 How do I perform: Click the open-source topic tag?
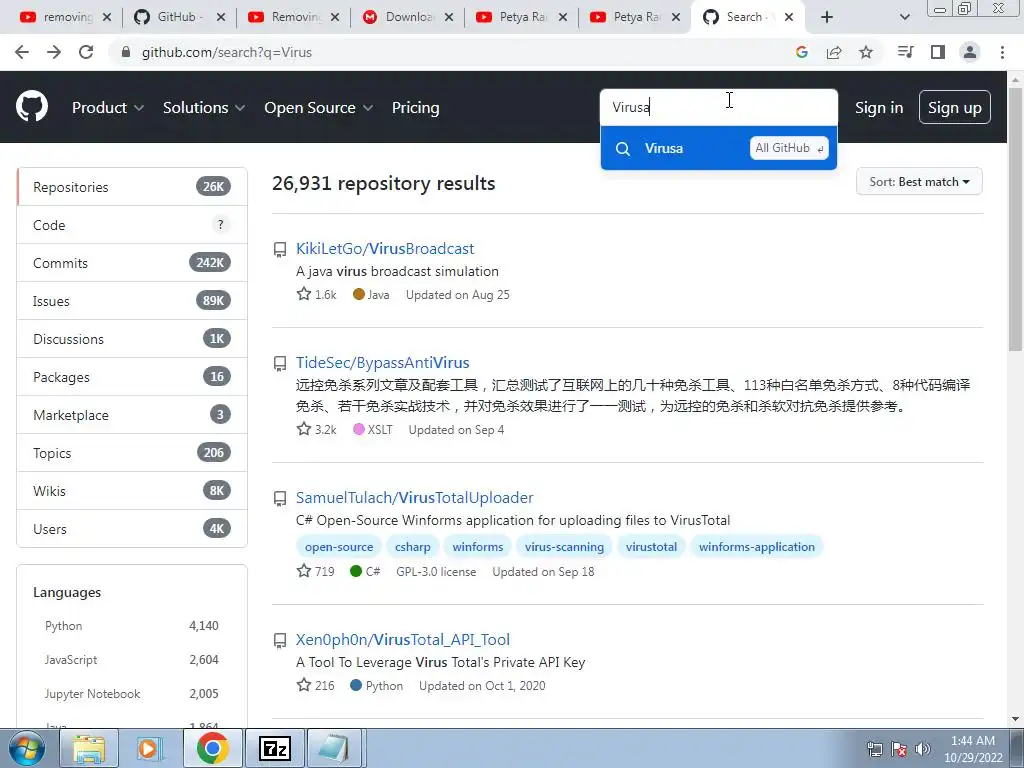pyautogui.click(x=339, y=547)
